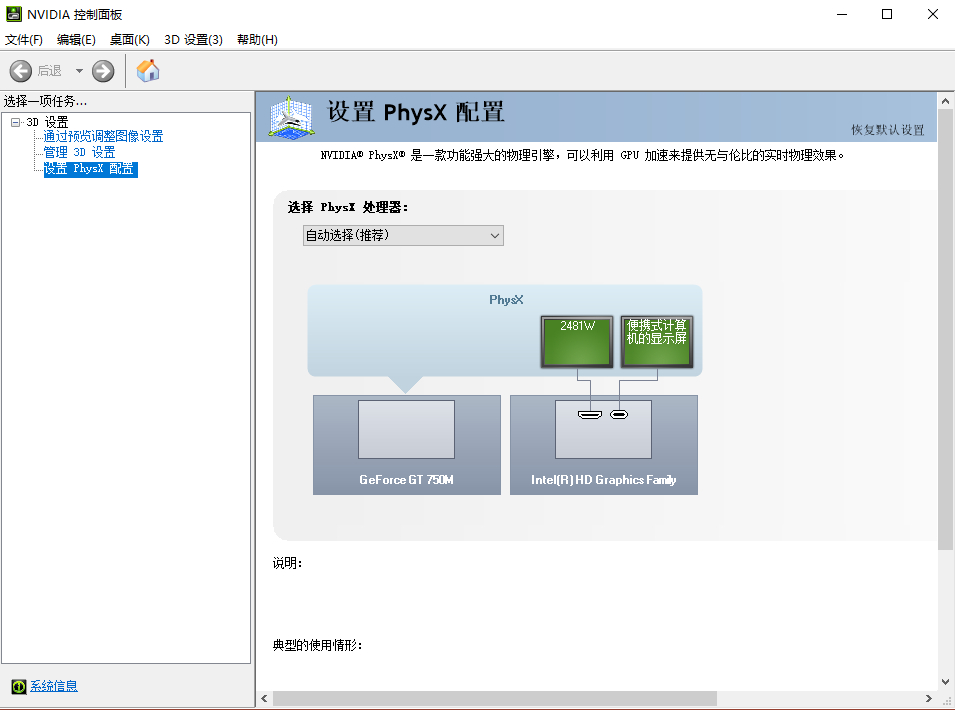
Task: Click the NVIDIA title bar icon
Action: coord(13,14)
